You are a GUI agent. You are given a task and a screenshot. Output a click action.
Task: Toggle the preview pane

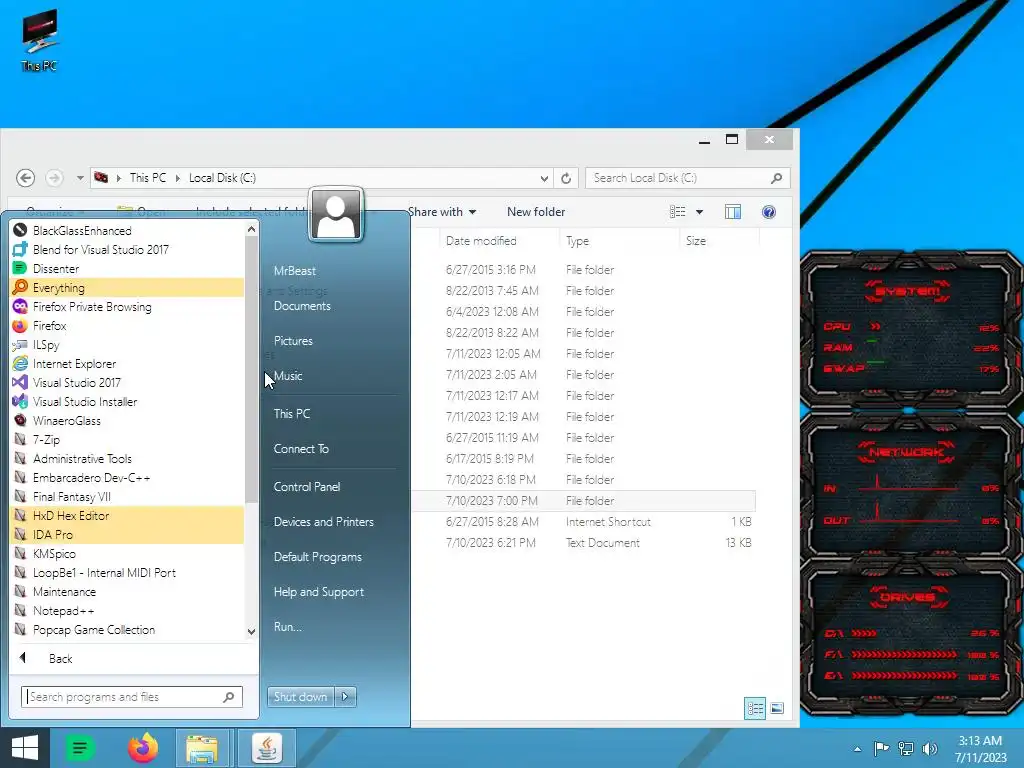pyautogui.click(x=733, y=212)
